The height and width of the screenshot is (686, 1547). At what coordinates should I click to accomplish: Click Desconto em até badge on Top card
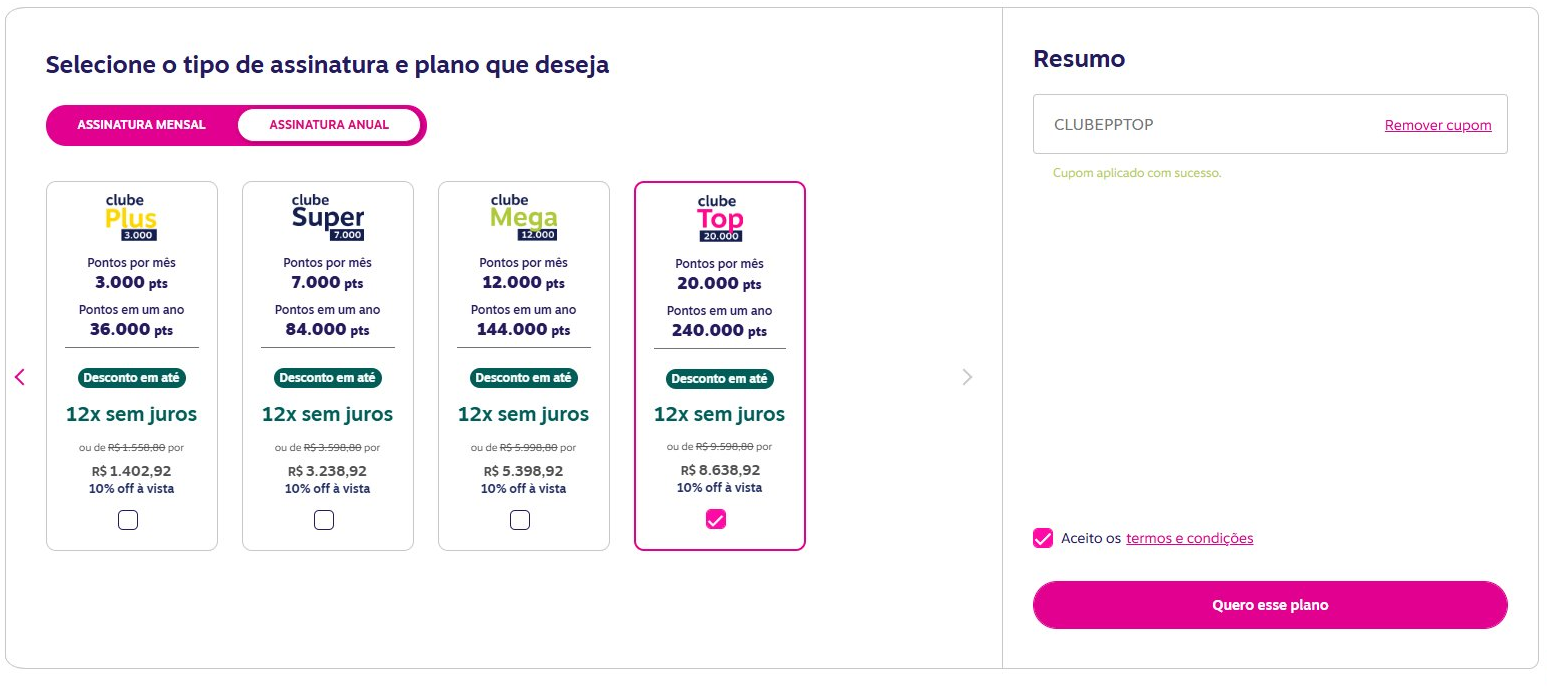tap(720, 379)
